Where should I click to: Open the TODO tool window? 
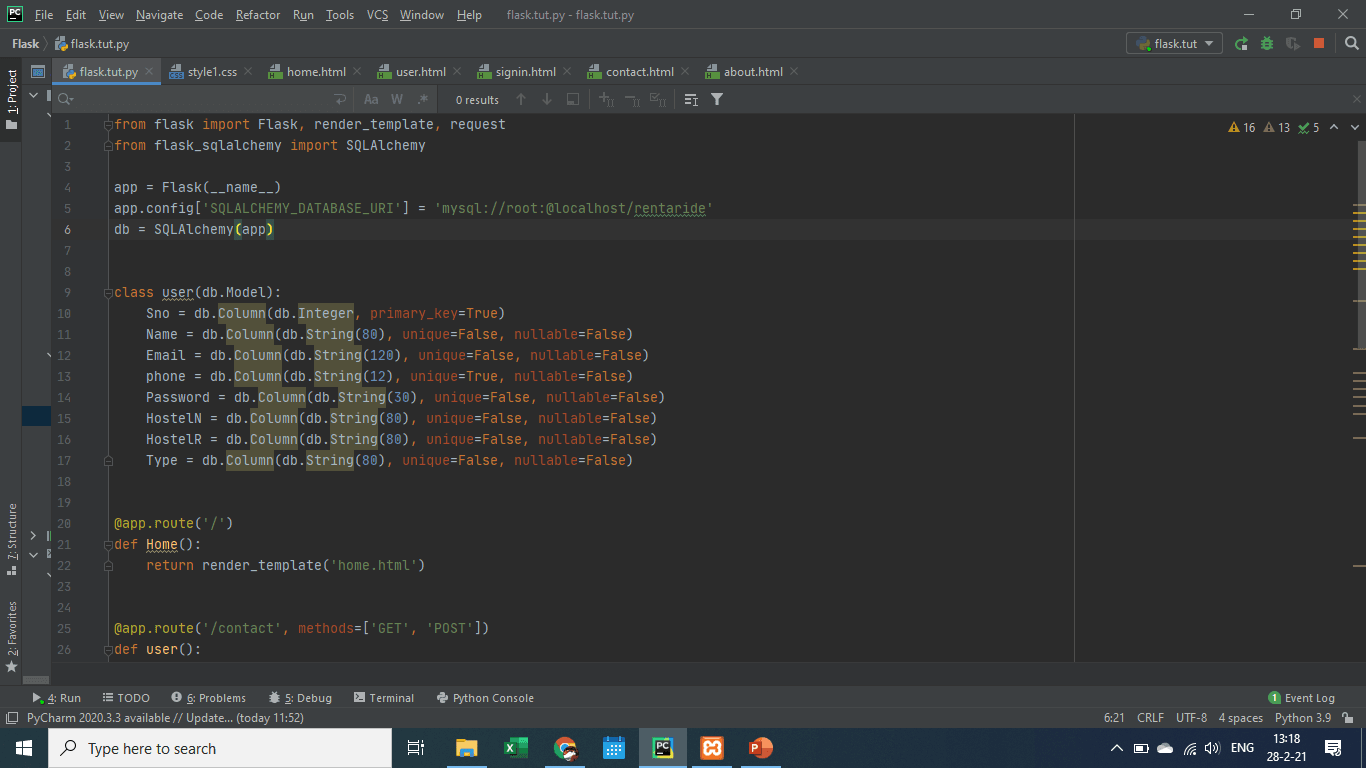coord(125,698)
